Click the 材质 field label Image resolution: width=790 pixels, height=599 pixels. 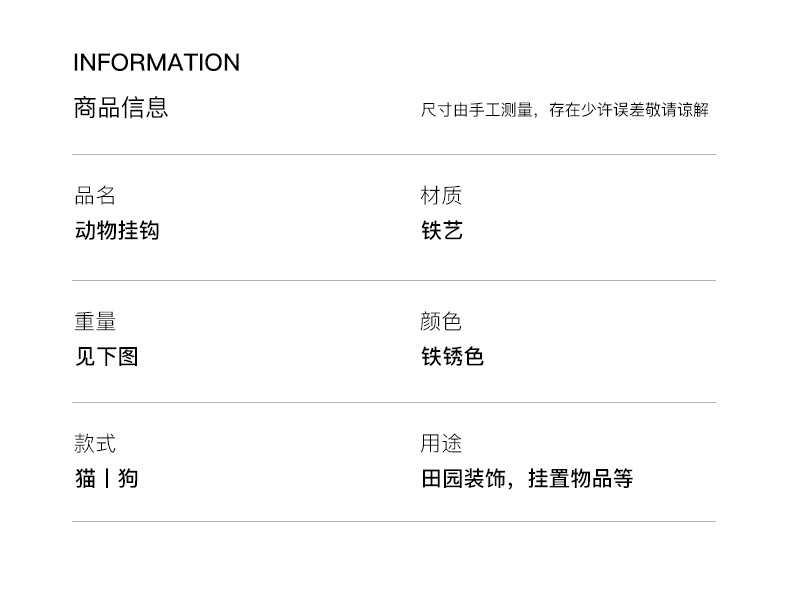441,196
